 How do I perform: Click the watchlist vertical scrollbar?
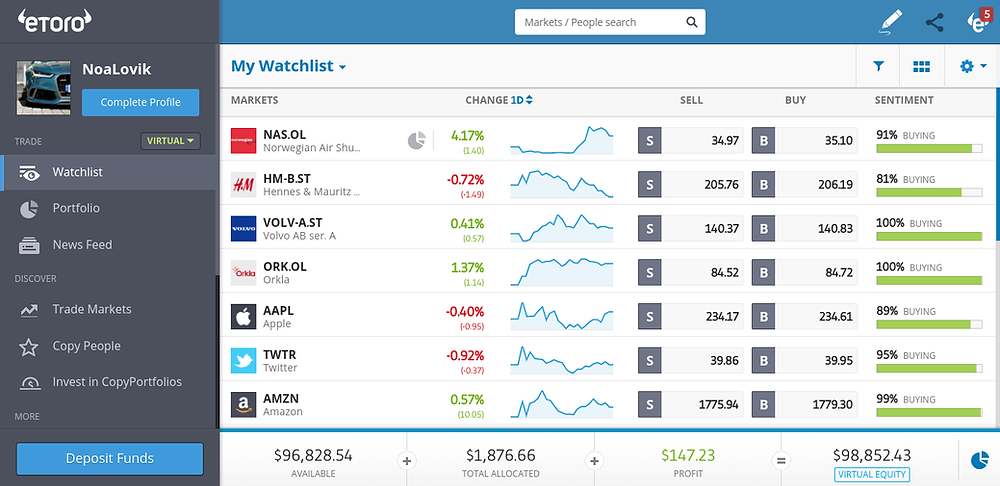(x=997, y=166)
